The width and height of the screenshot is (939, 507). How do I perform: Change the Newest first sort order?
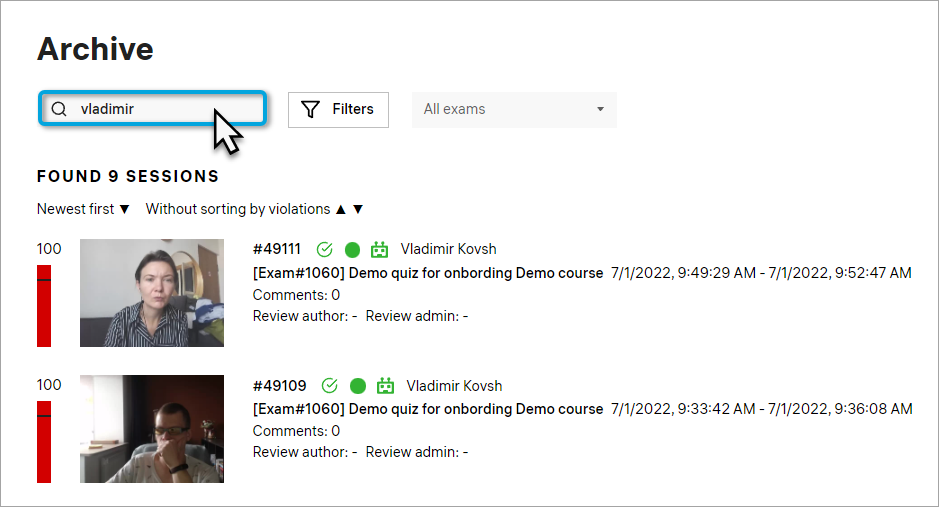pos(83,209)
